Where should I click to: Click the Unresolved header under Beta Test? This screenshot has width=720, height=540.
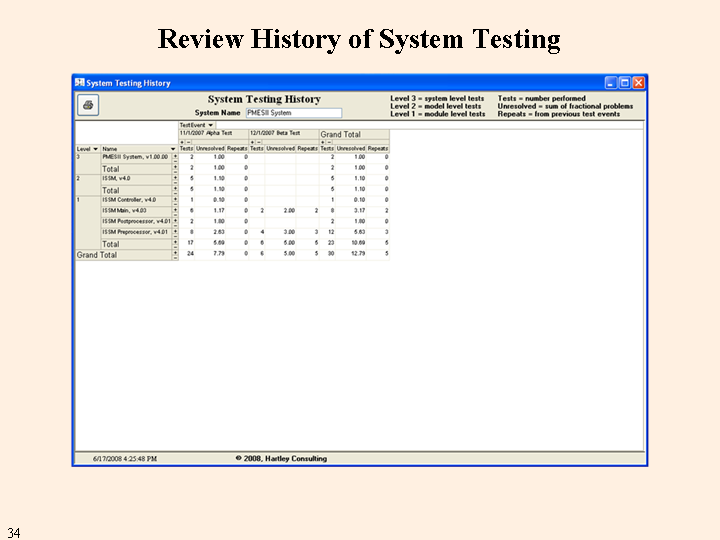280,149
